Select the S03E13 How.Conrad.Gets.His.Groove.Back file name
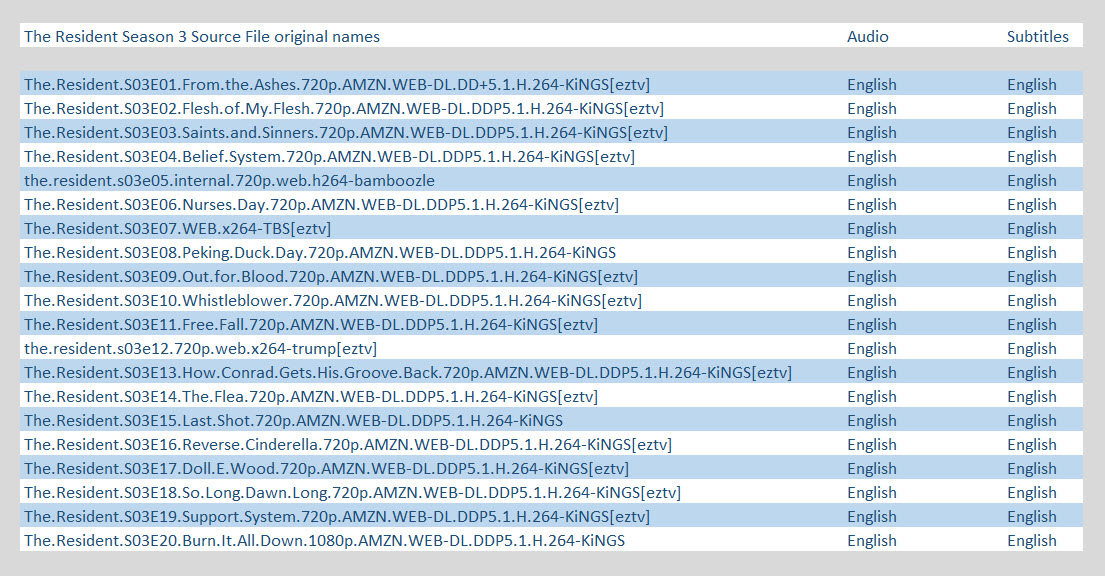The height and width of the screenshot is (576, 1105). (408, 372)
